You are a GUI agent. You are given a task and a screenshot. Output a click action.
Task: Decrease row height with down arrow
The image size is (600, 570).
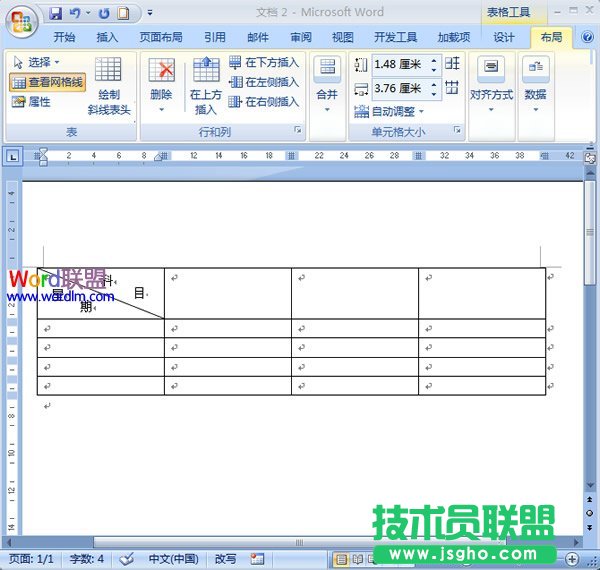pyautogui.click(x=434, y=70)
